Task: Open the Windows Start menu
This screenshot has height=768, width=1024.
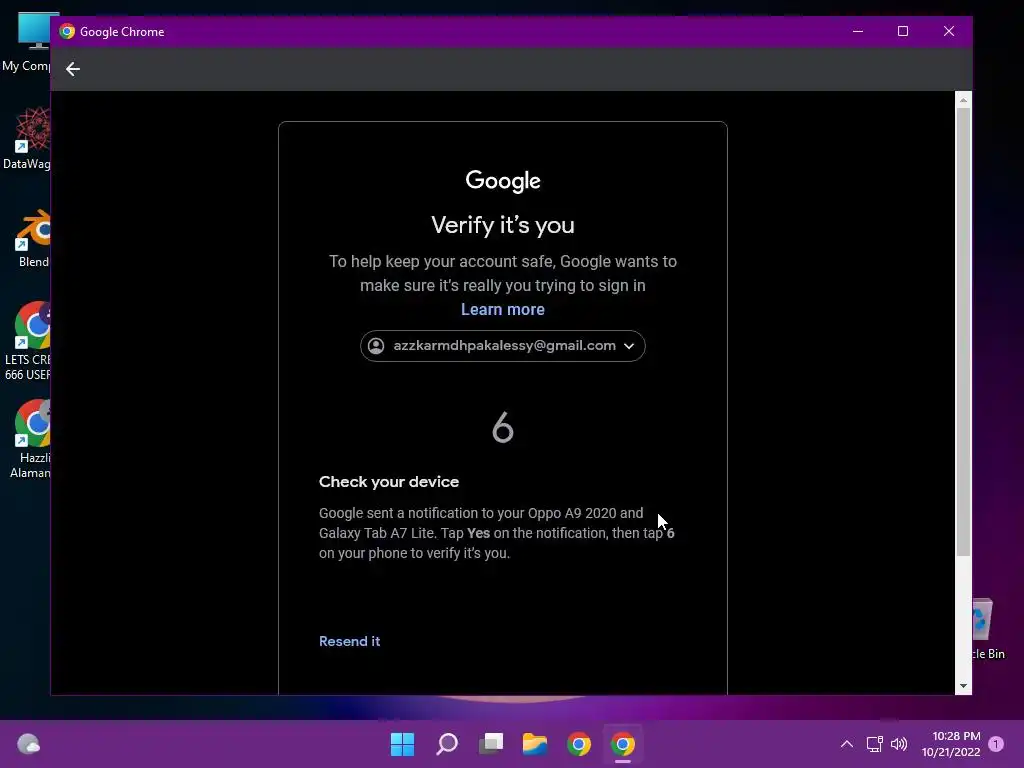Action: tap(402, 744)
